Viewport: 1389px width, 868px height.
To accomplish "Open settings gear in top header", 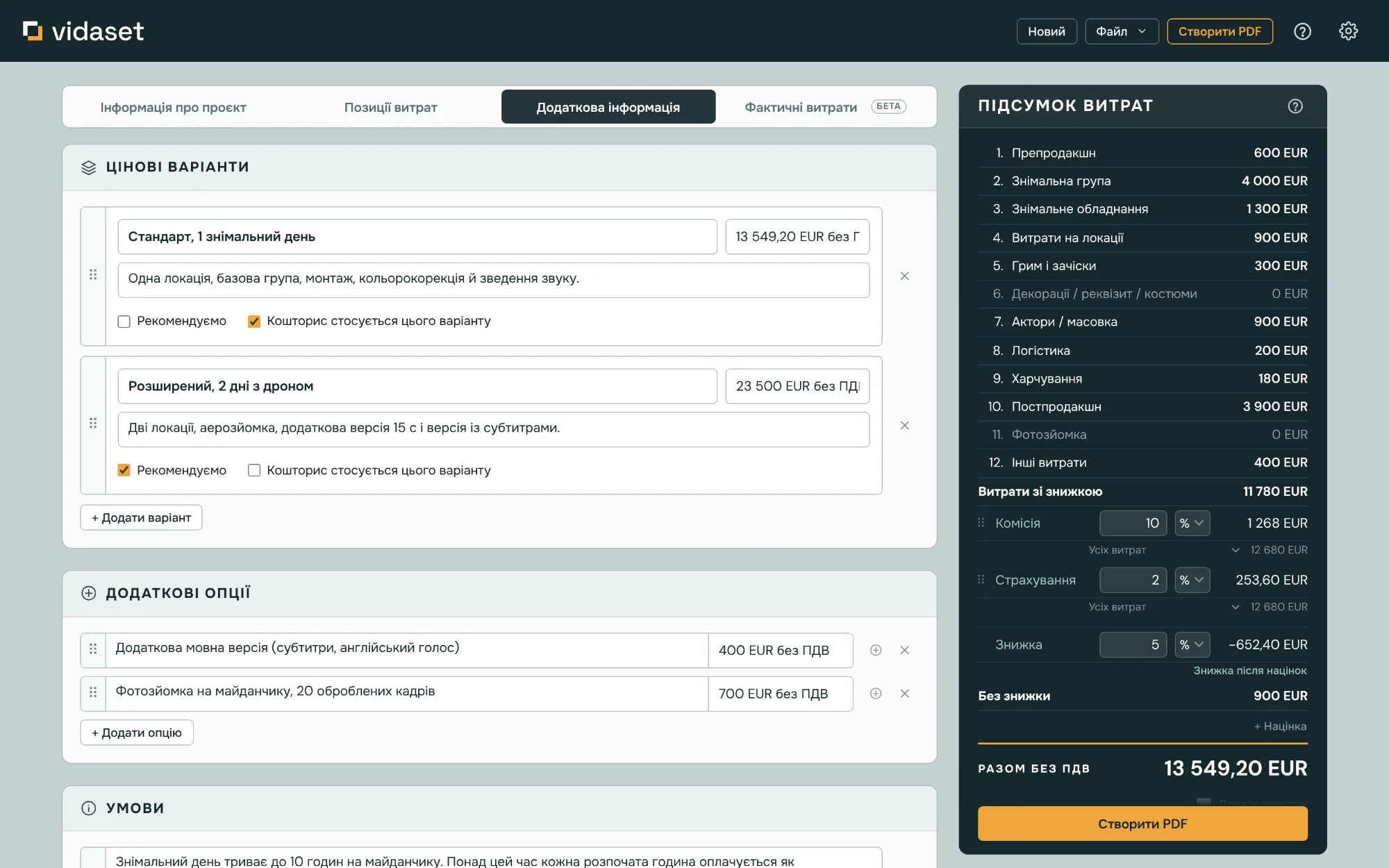I will point(1348,31).
